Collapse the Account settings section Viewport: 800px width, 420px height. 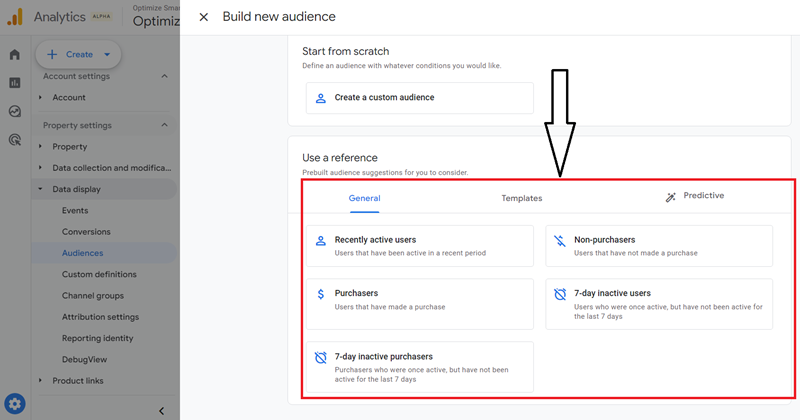164,76
